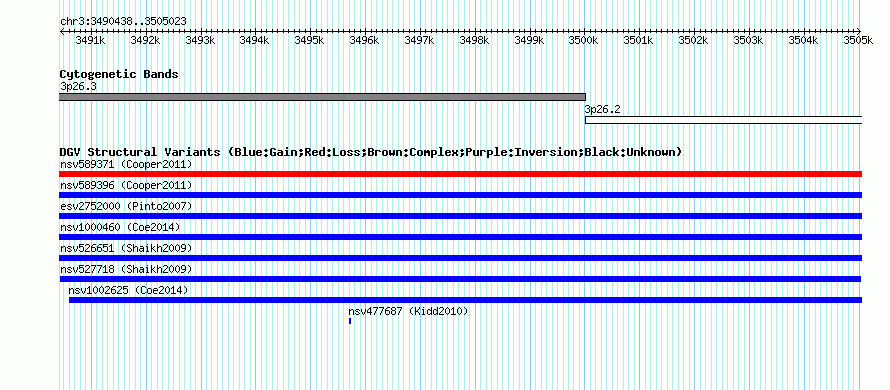The width and height of the screenshot is (890, 390).
Task: Open variant label nsv1002625 (Coe2014)
Action: point(128,291)
